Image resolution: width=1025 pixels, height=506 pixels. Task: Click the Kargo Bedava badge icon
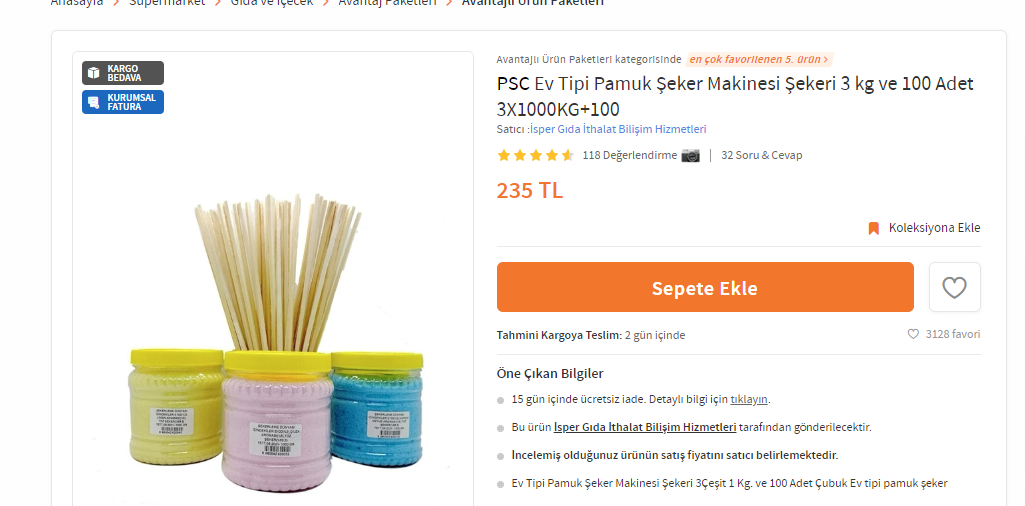[93, 73]
